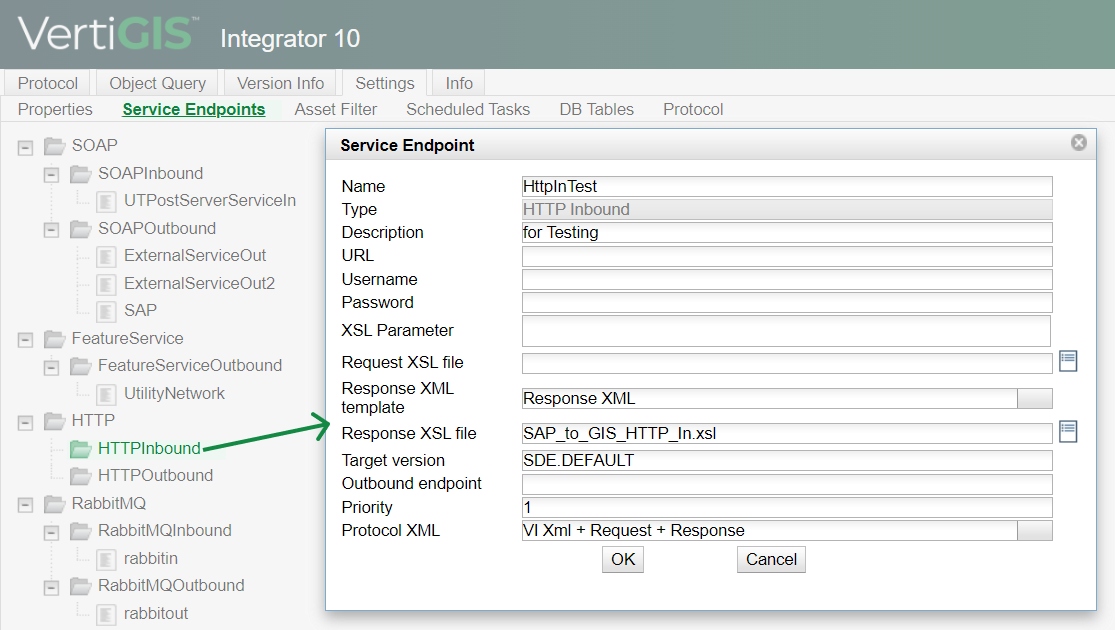The height and width of the screenshot is (630, 1115).
Task: Click into the Password field
Action: [x=786, y=302]
